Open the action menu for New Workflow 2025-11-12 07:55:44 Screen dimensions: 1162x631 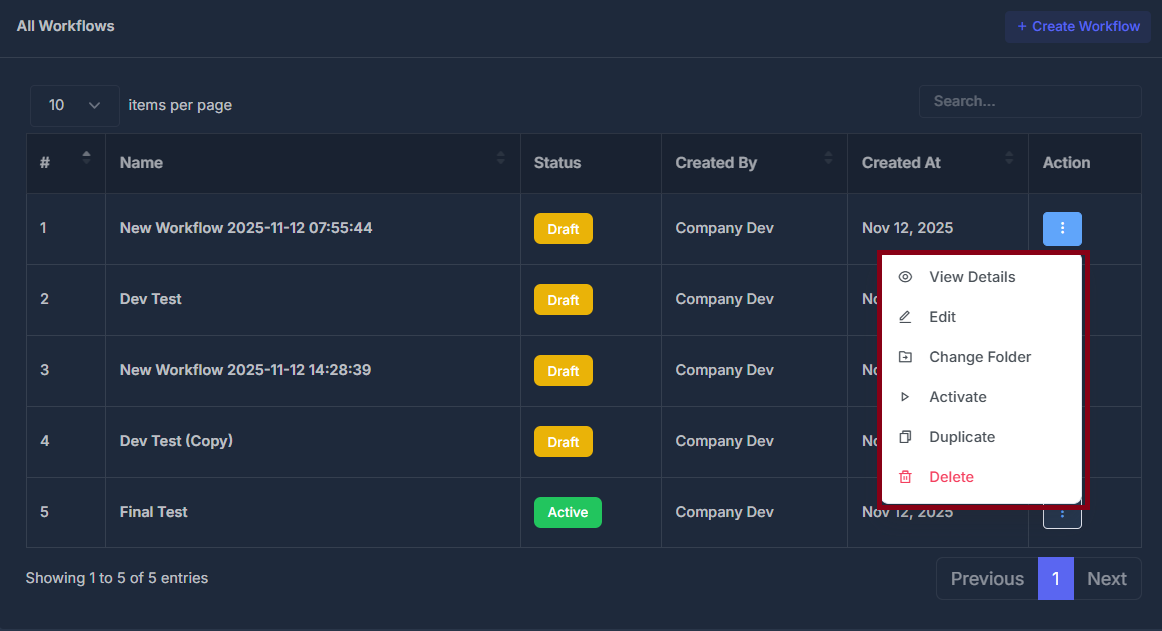(x=1062, y=228)
